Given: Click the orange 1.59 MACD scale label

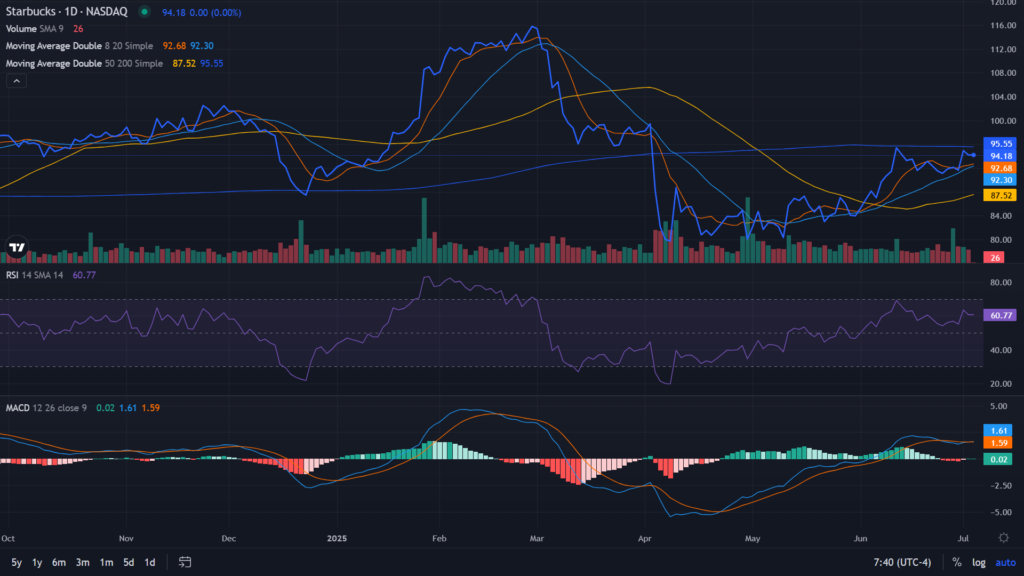Looking at the screenshot, I should (x=998, y=443).
